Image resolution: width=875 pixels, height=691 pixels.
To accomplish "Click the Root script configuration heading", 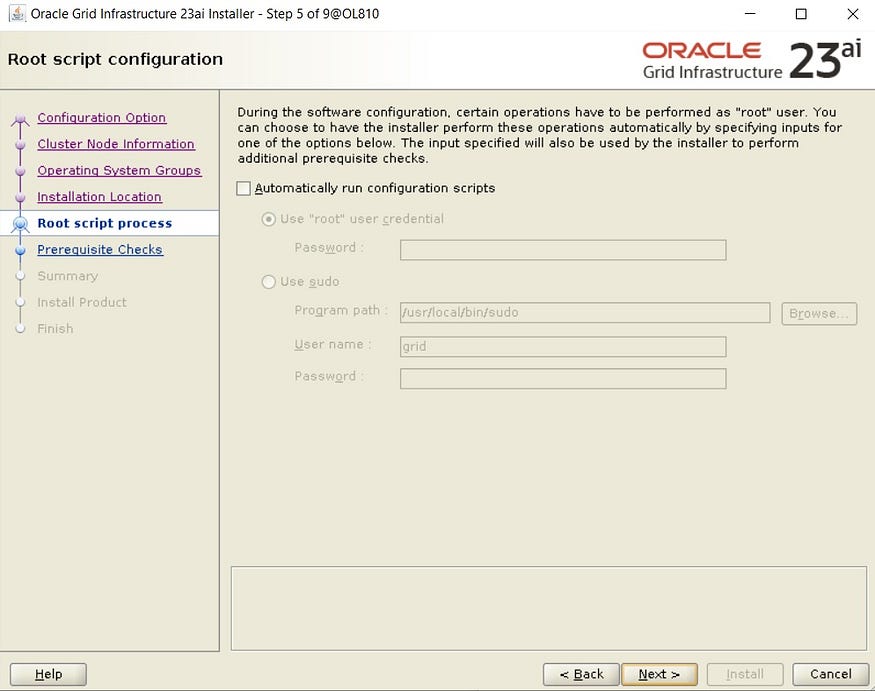I will click(115, 59).
